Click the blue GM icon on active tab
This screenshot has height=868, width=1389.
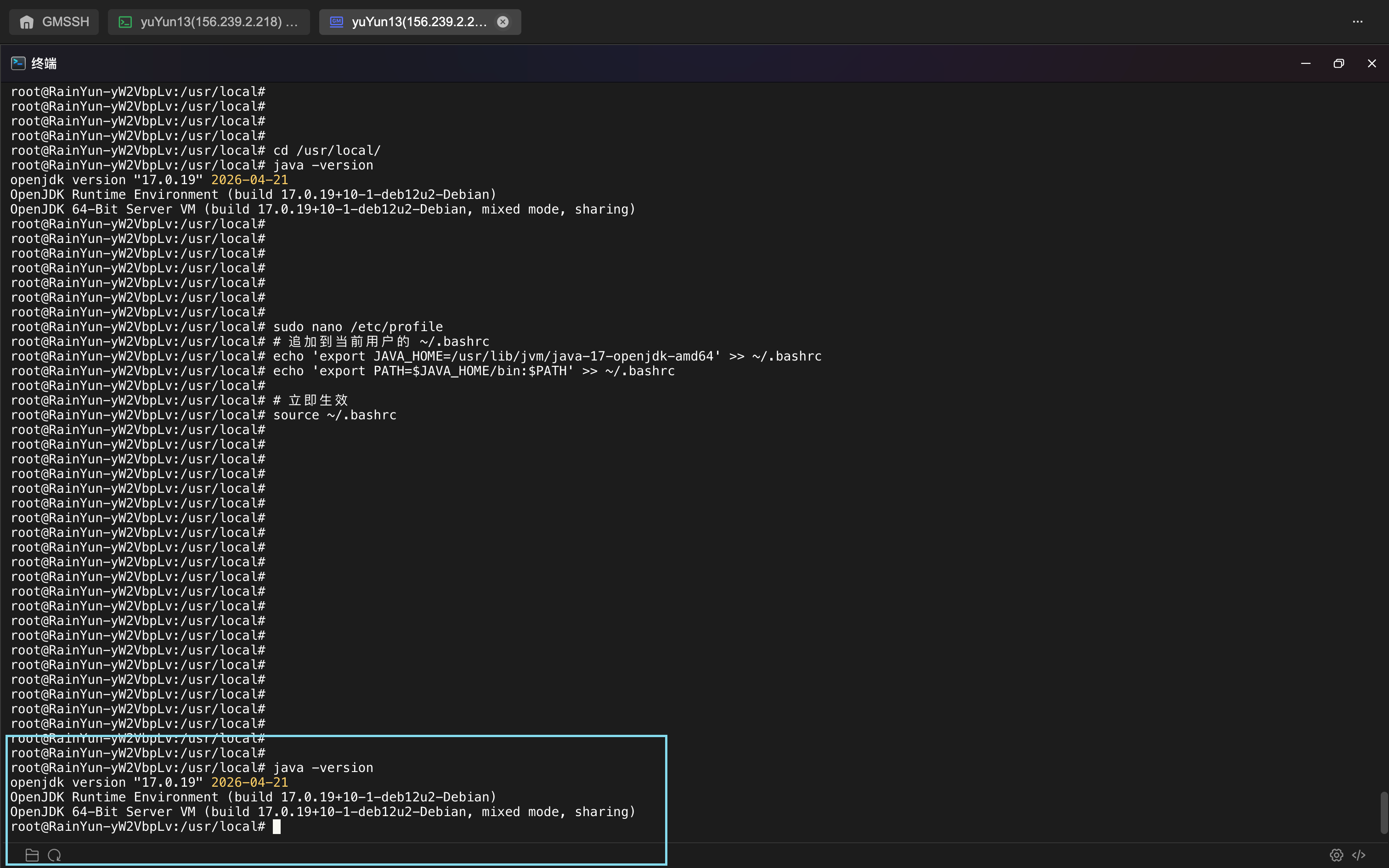coord(336,22)
